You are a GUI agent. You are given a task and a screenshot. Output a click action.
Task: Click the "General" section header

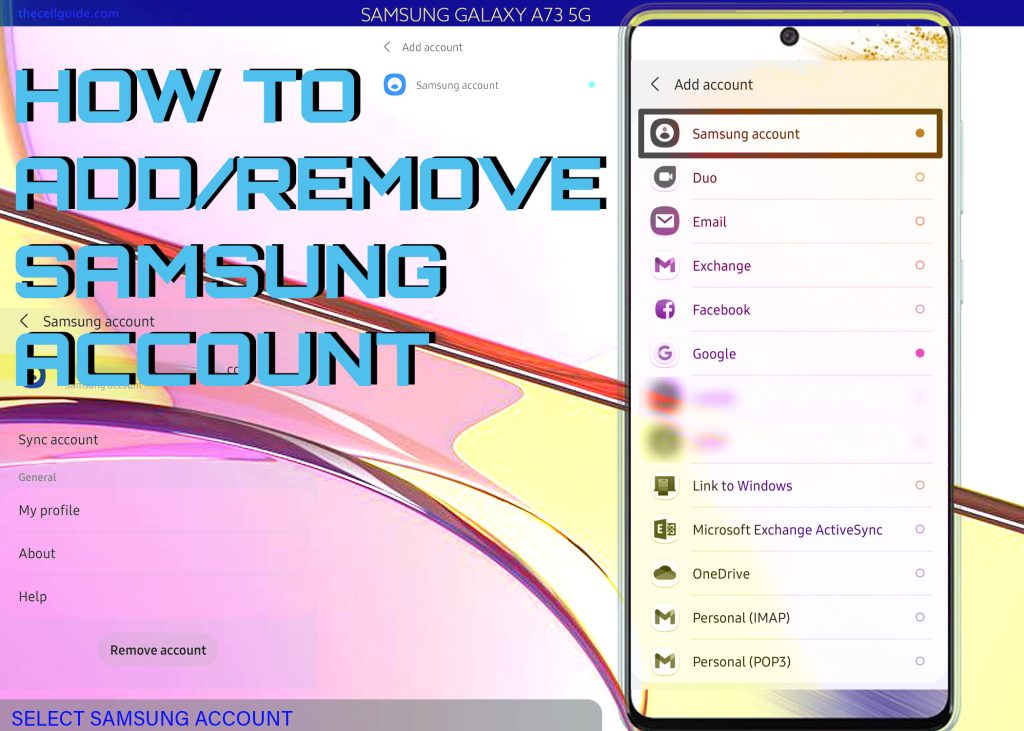click(x=37, y=477)
